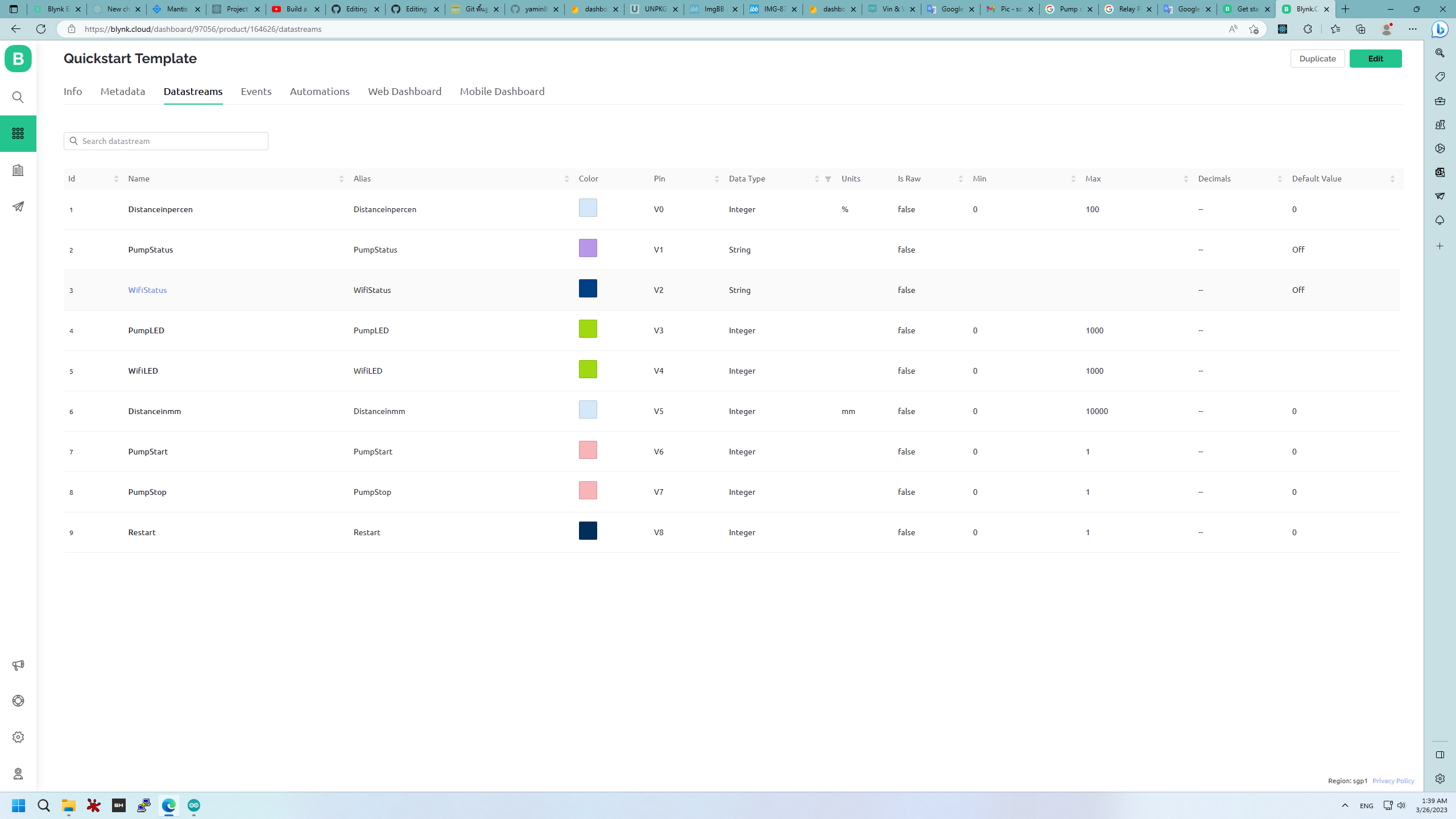The height and width of the screenshot is (819, 1456).
Task: Open the search magnifier in left sidebar
Action: pos(18,97)
